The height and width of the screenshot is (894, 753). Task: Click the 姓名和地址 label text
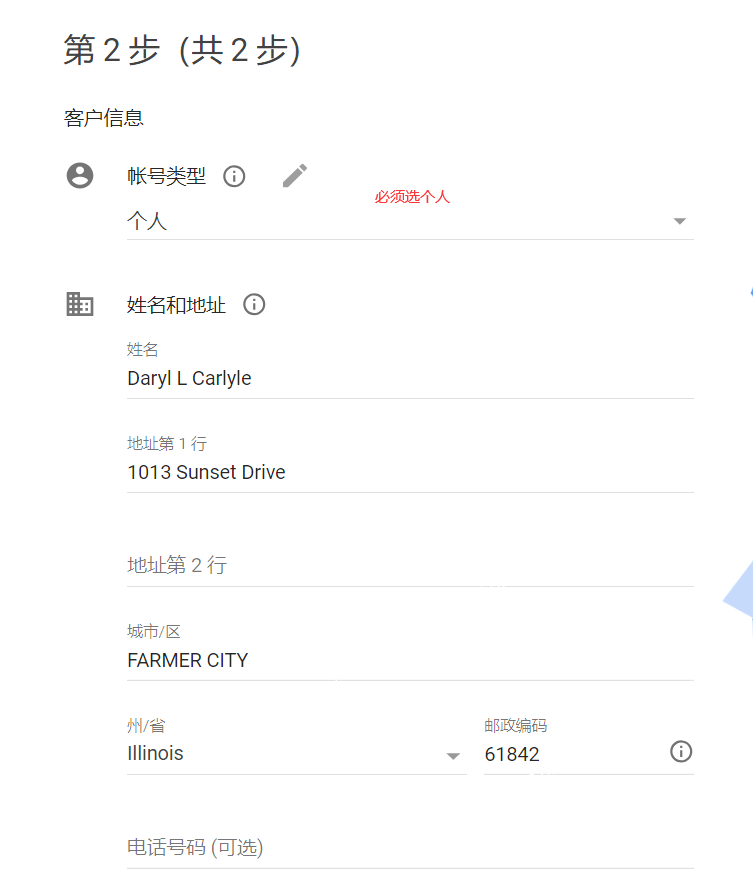pos(176,305)
